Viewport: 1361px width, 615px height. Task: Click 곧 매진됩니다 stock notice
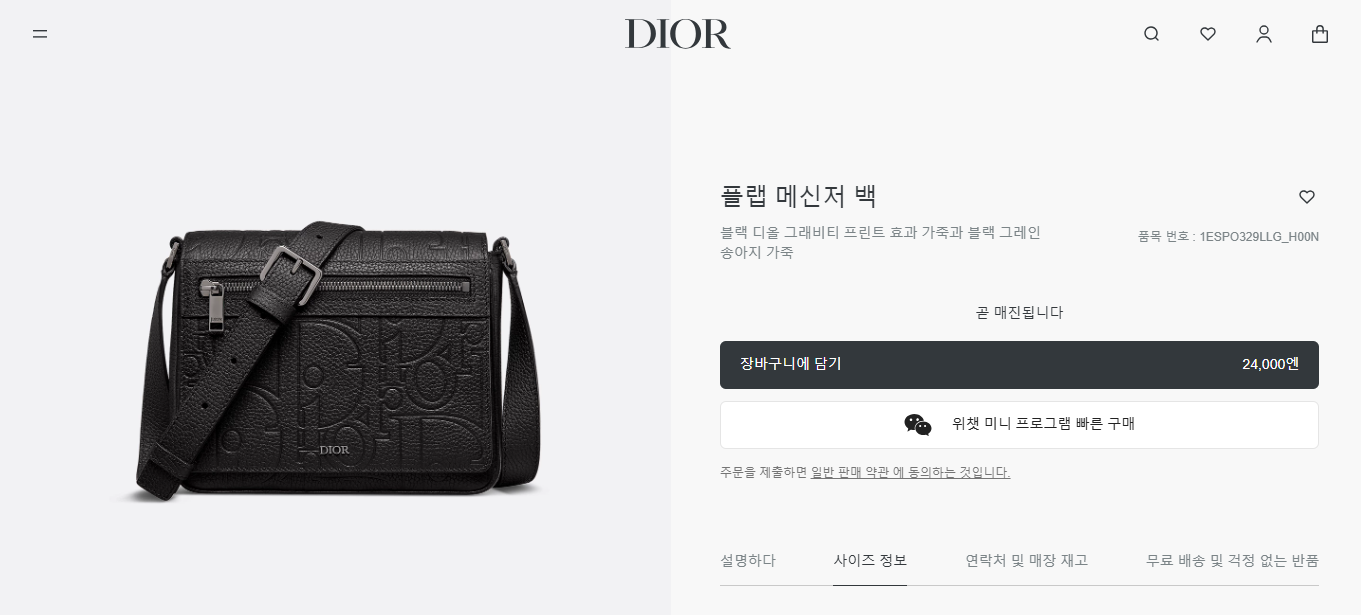click(1019, 313)
